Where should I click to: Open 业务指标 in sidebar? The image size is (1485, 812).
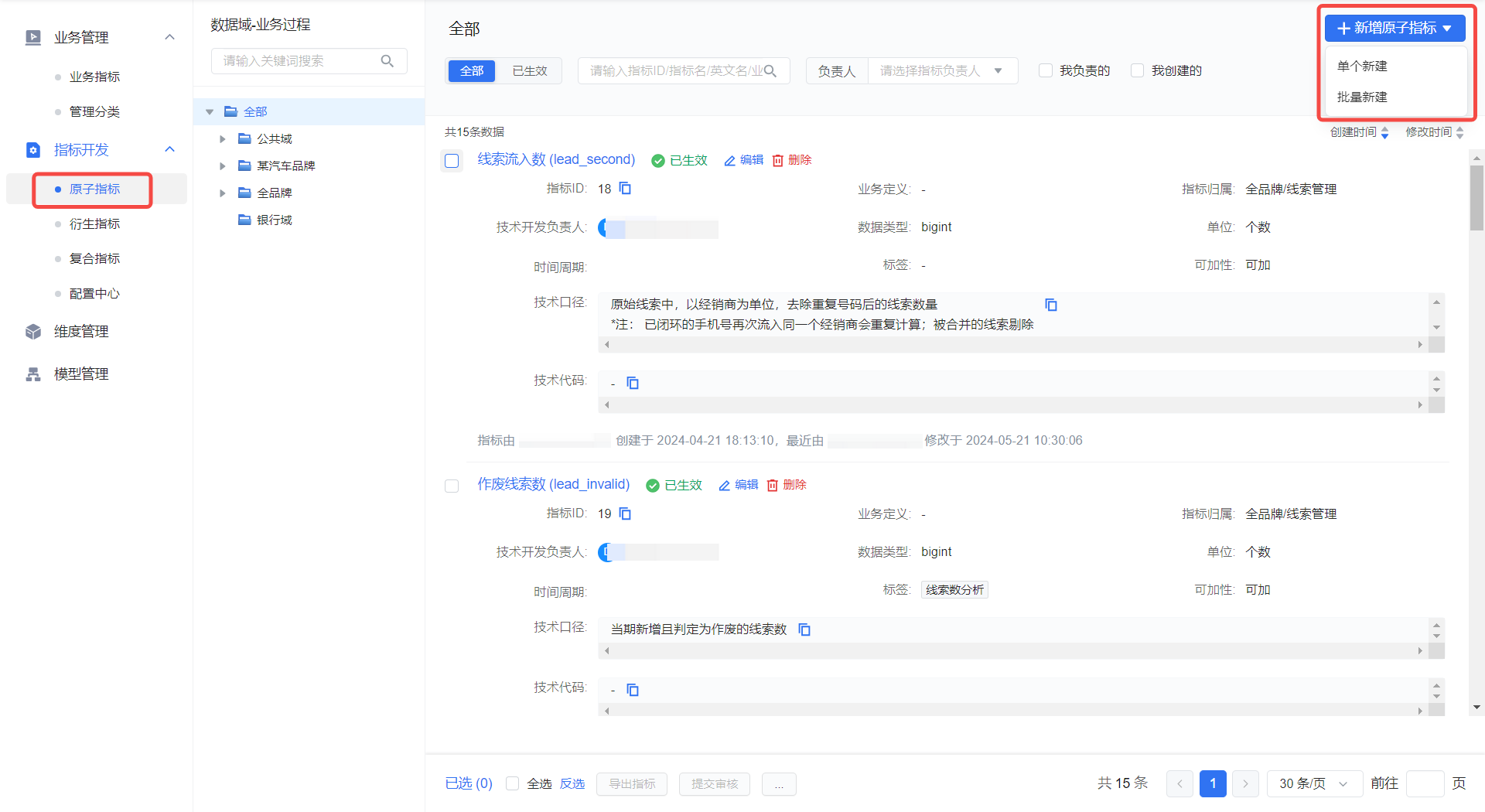94,77
